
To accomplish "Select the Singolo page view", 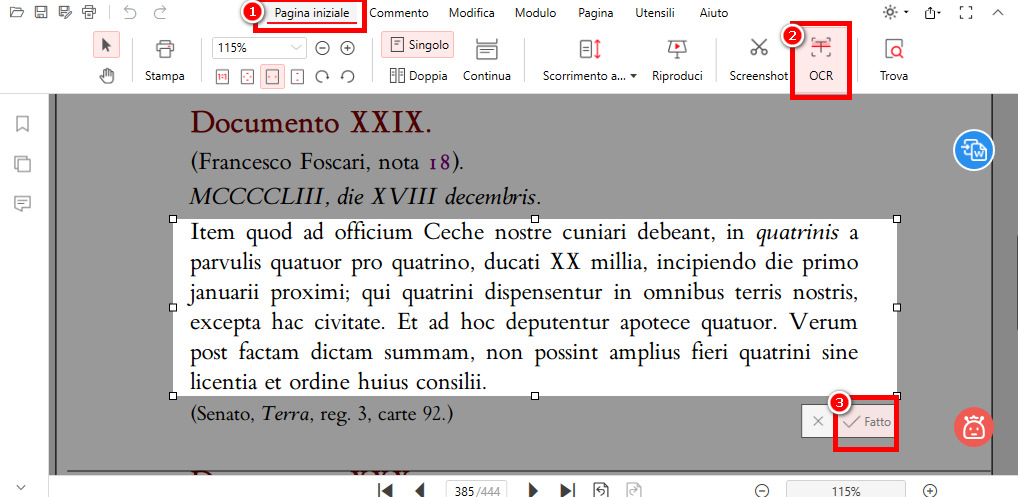I will pos(419,45).
